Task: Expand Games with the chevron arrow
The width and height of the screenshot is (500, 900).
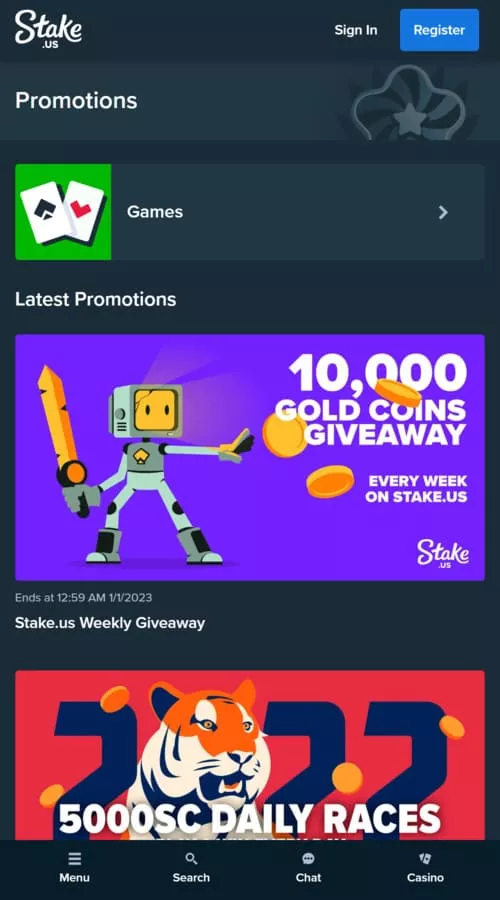Action: pyautogui.click(x=443, y=212)
